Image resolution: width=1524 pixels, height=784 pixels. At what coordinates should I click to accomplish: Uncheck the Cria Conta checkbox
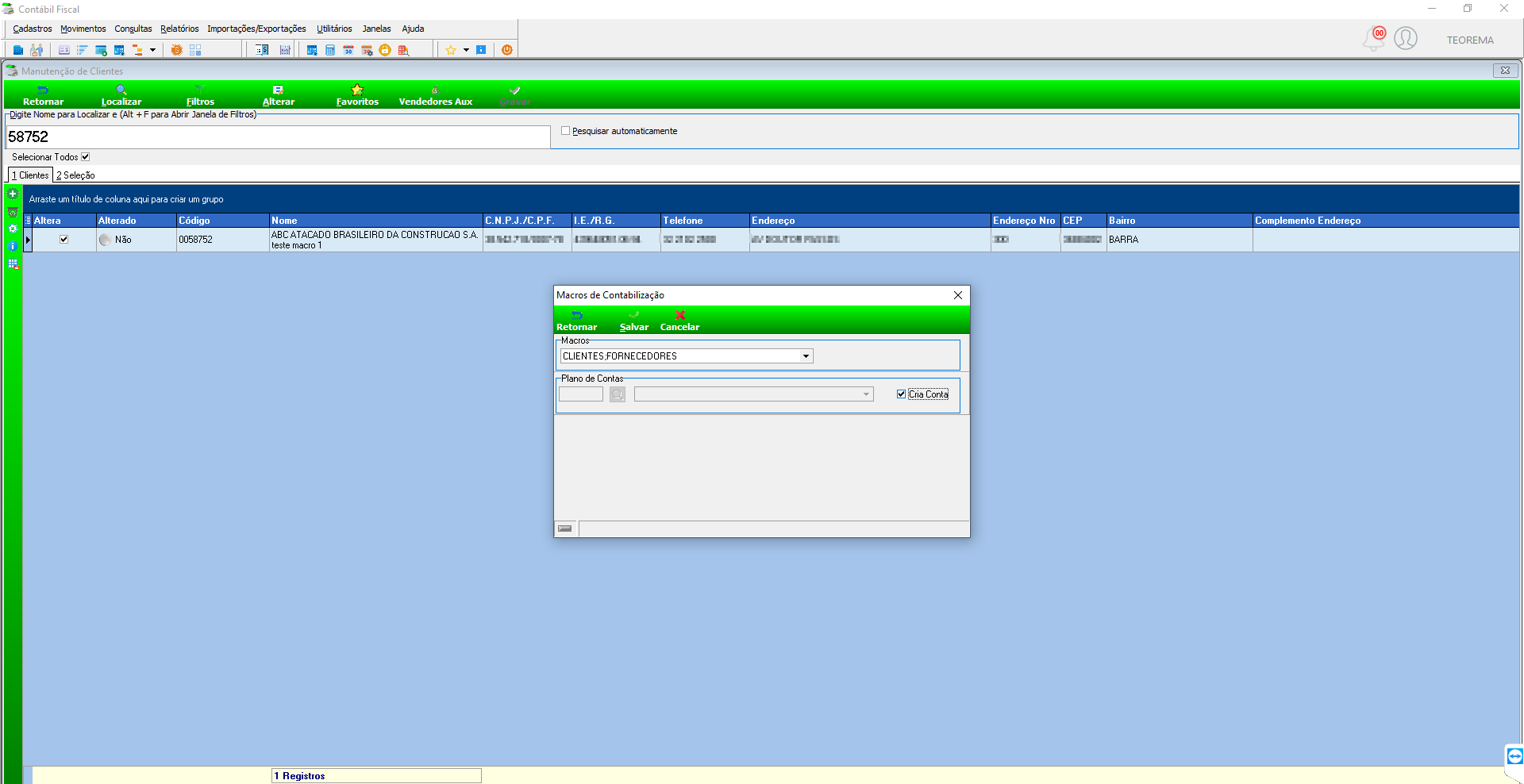click(901, 394)
